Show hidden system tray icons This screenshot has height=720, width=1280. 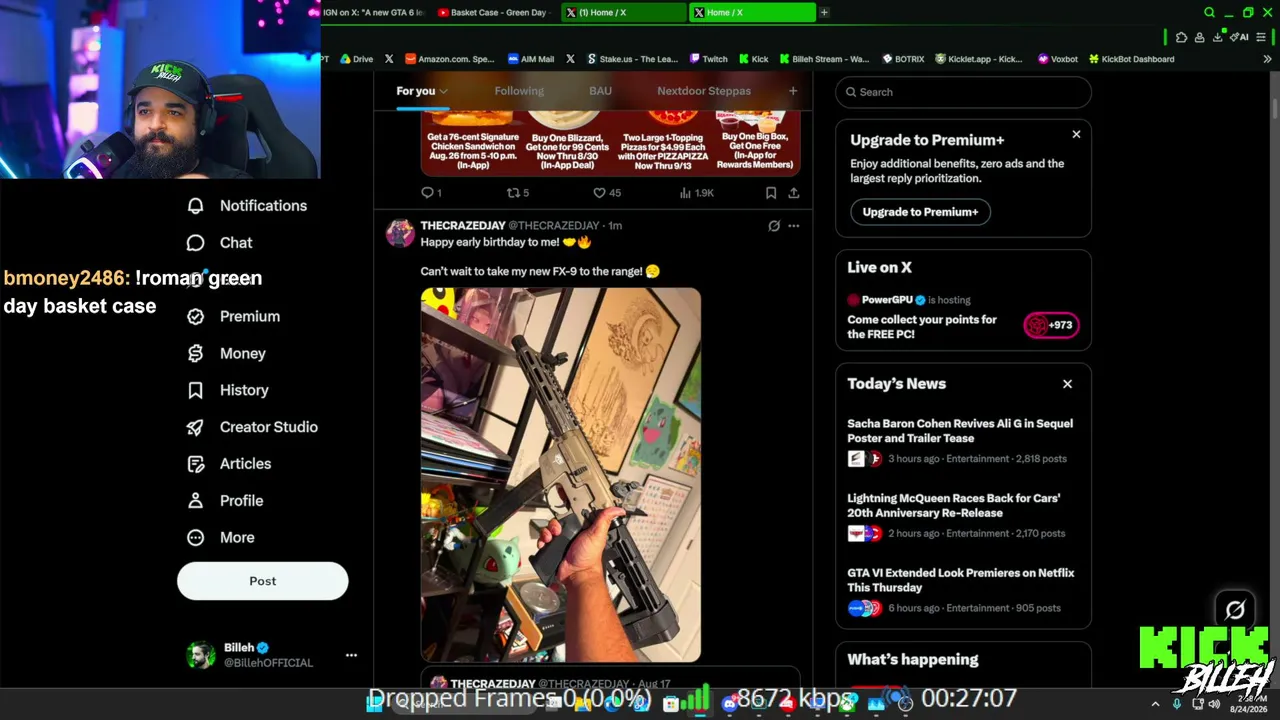[1155, 704]
